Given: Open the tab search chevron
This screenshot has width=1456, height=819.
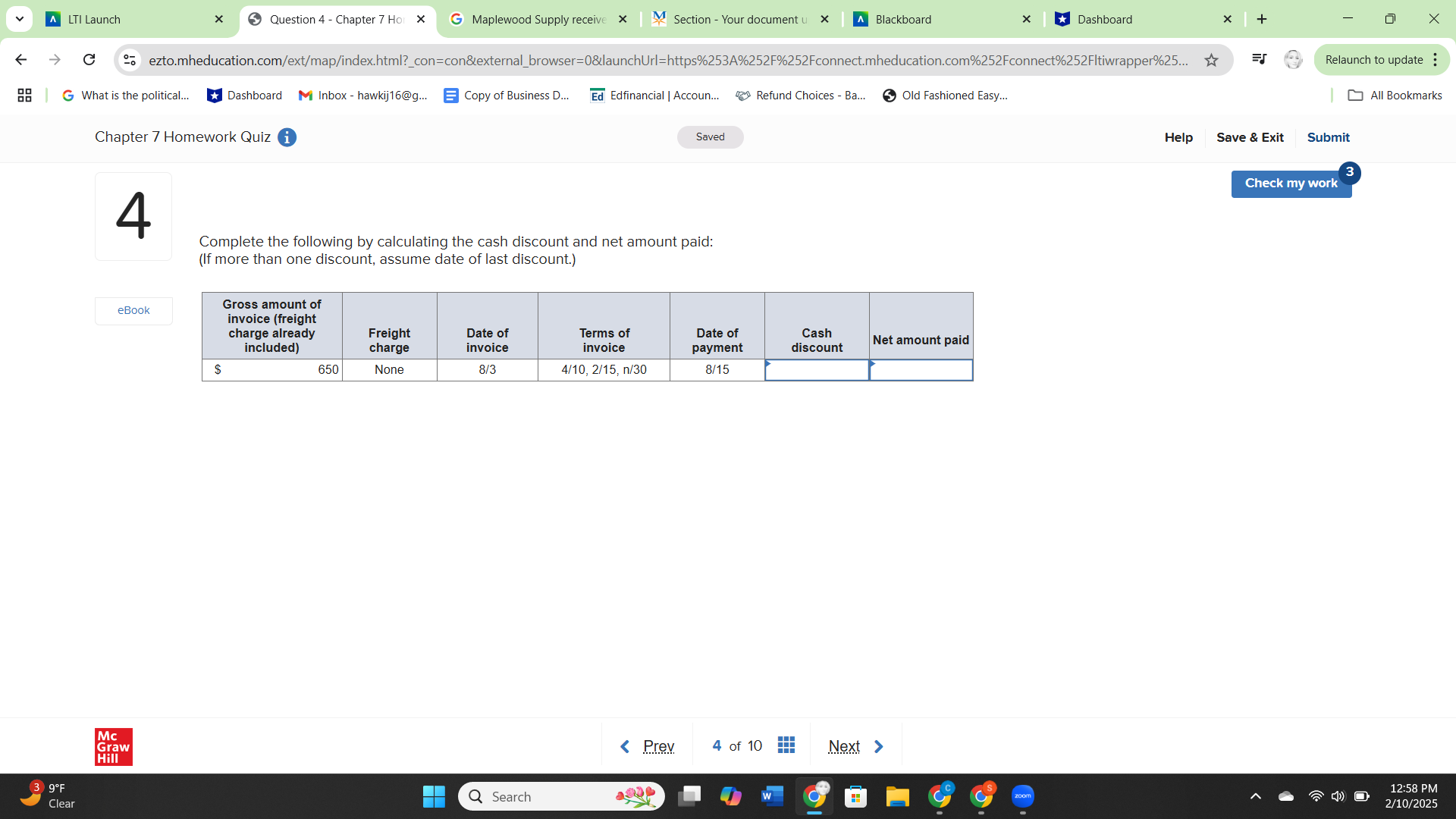Looking at the screenshot, I should 20,19.
